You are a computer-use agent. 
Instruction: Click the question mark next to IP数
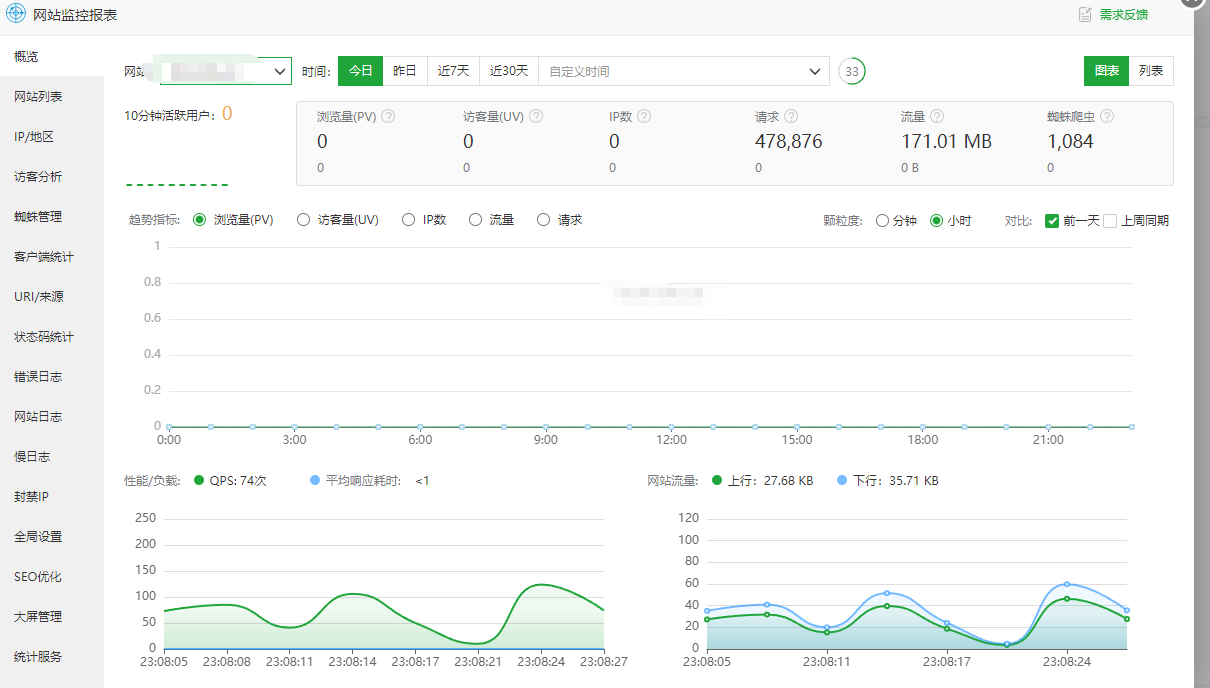coord(644,116)
